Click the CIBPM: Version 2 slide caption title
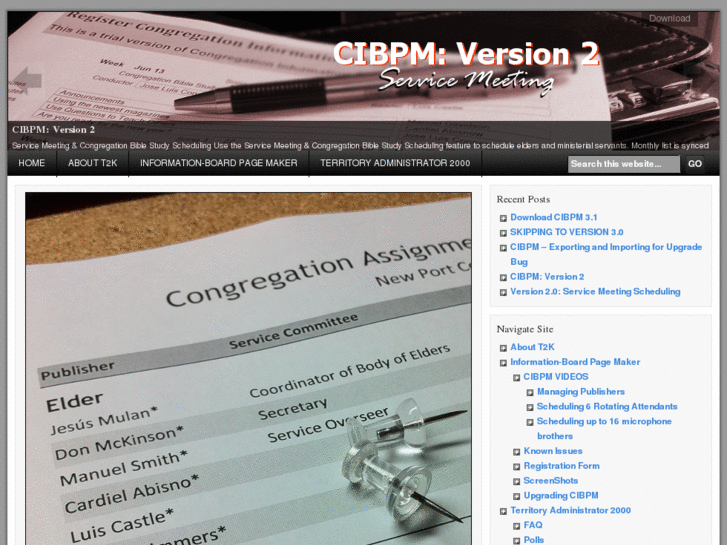 [53, 130]
